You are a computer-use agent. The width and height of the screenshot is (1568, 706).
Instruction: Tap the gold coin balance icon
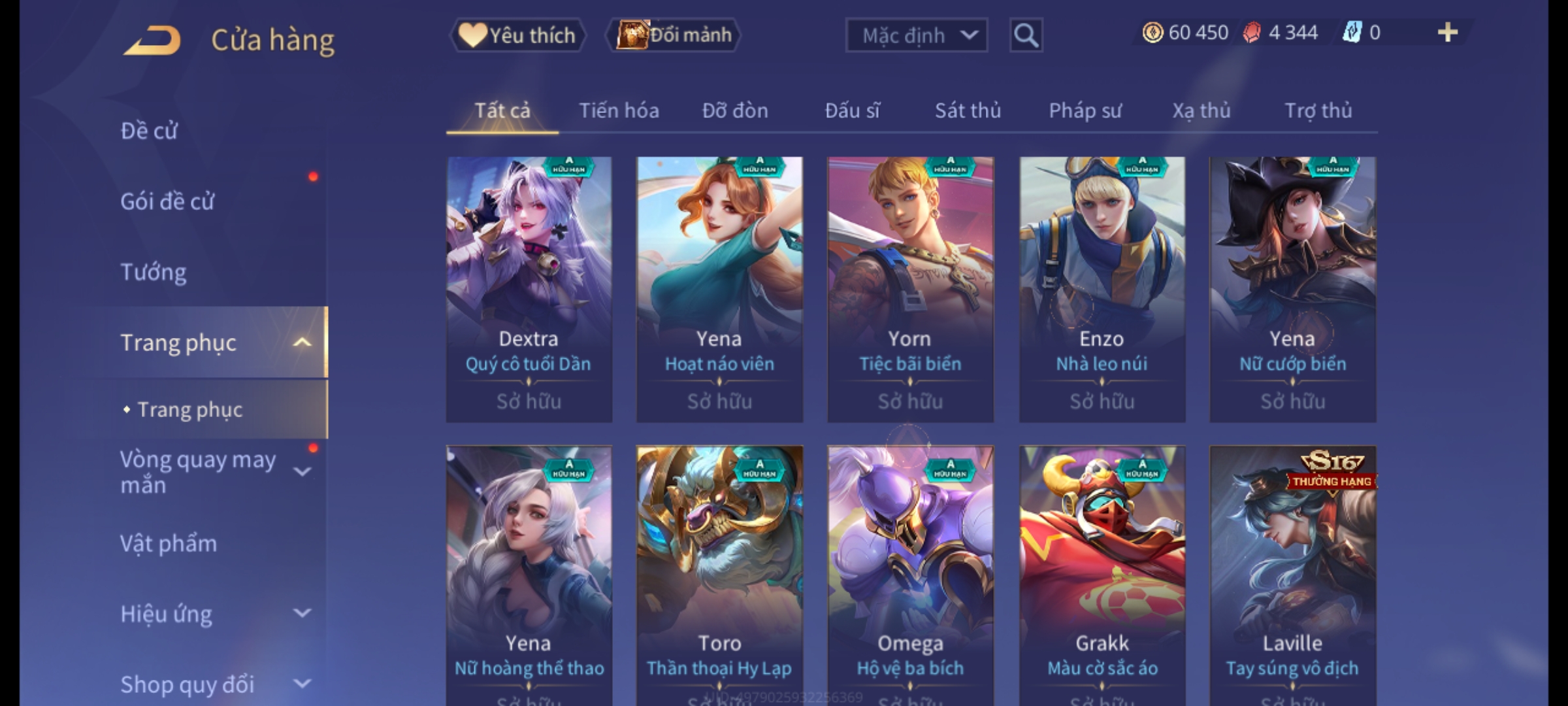coord(1152,33)
